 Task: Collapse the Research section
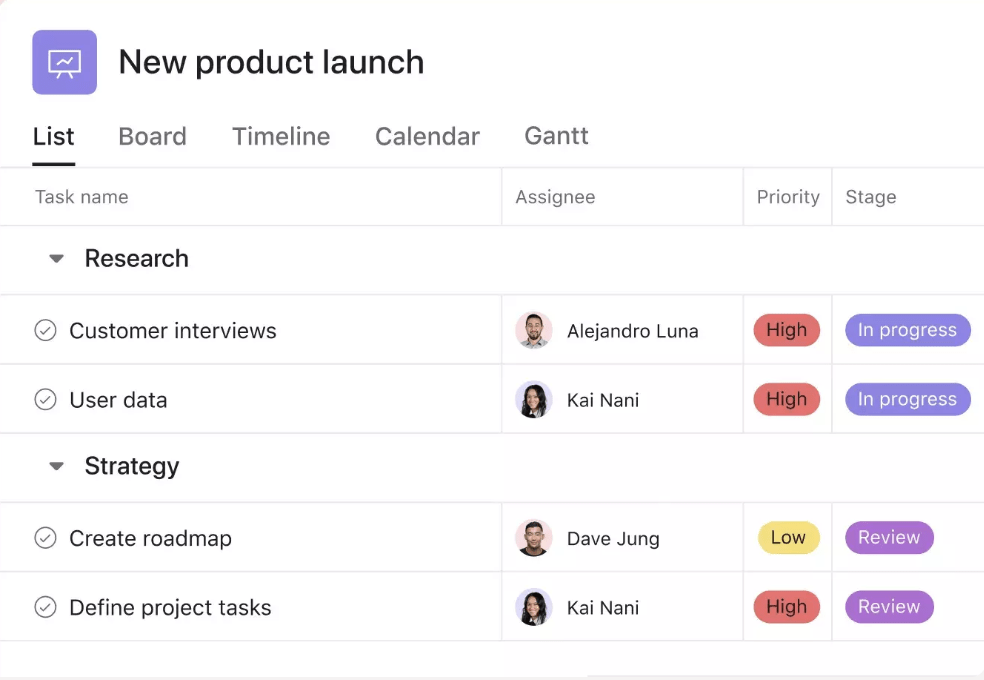click(x=56, y=258)
